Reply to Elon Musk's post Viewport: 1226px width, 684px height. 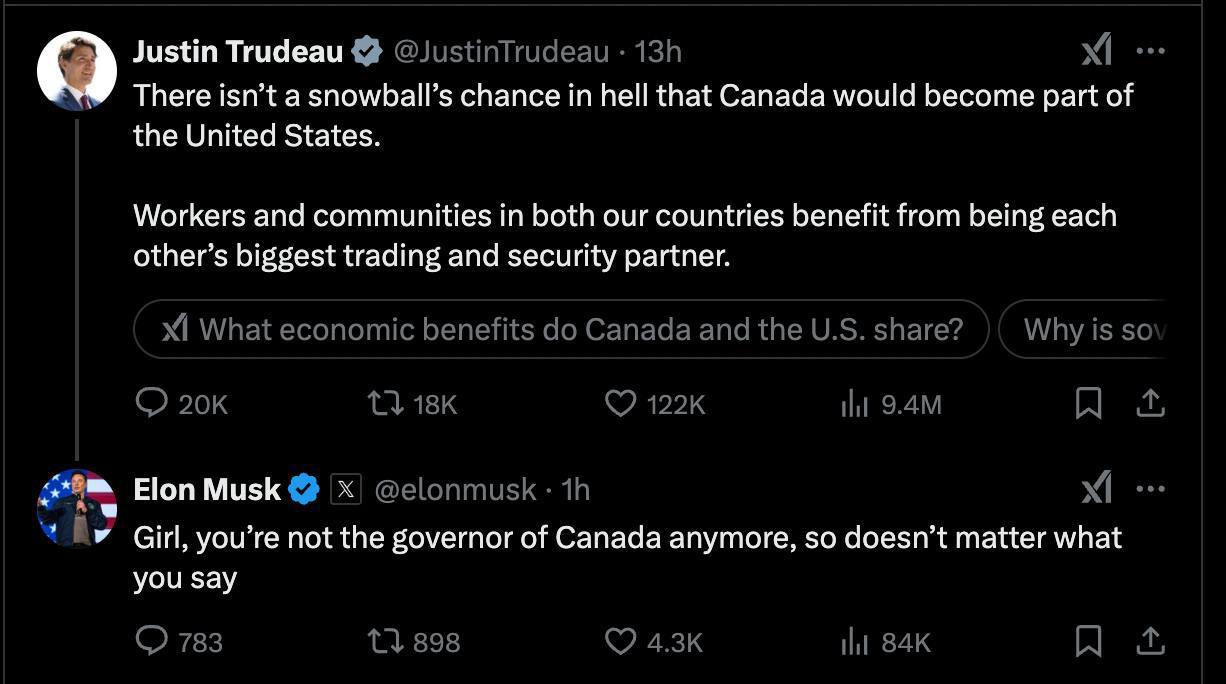(152, 641)
